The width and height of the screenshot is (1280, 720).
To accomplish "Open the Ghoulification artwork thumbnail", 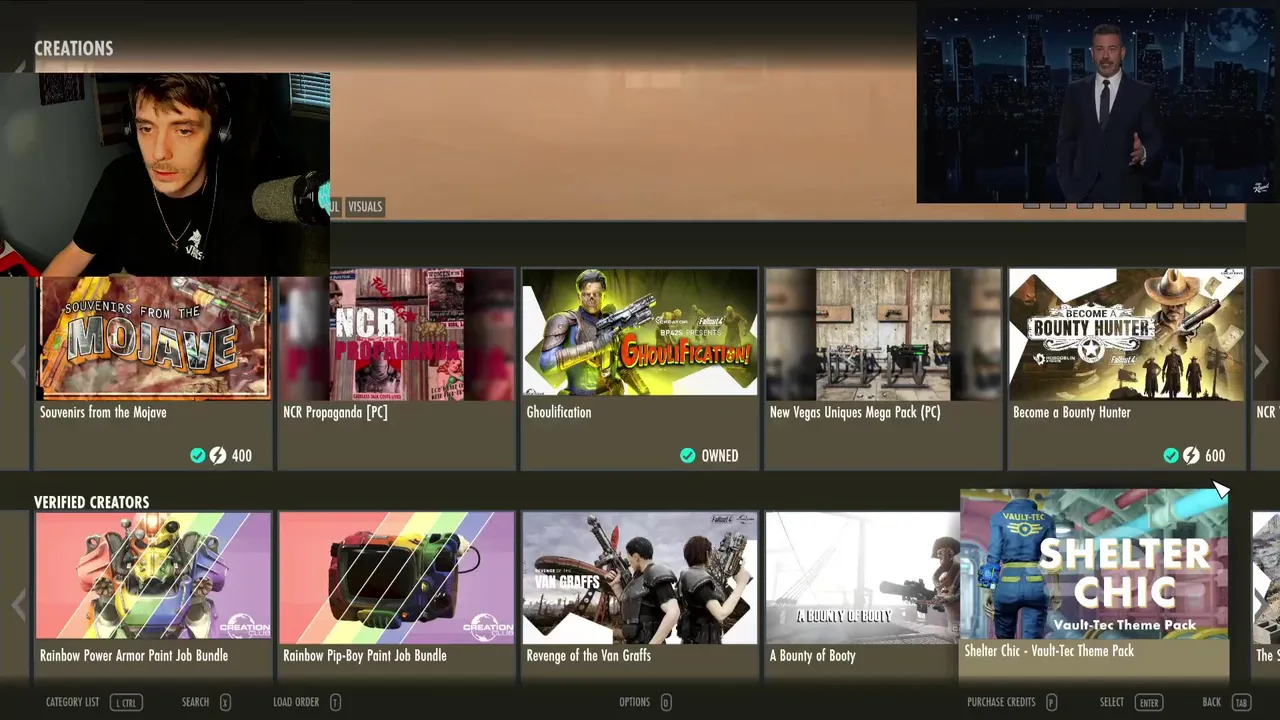I will coord(640,334).
